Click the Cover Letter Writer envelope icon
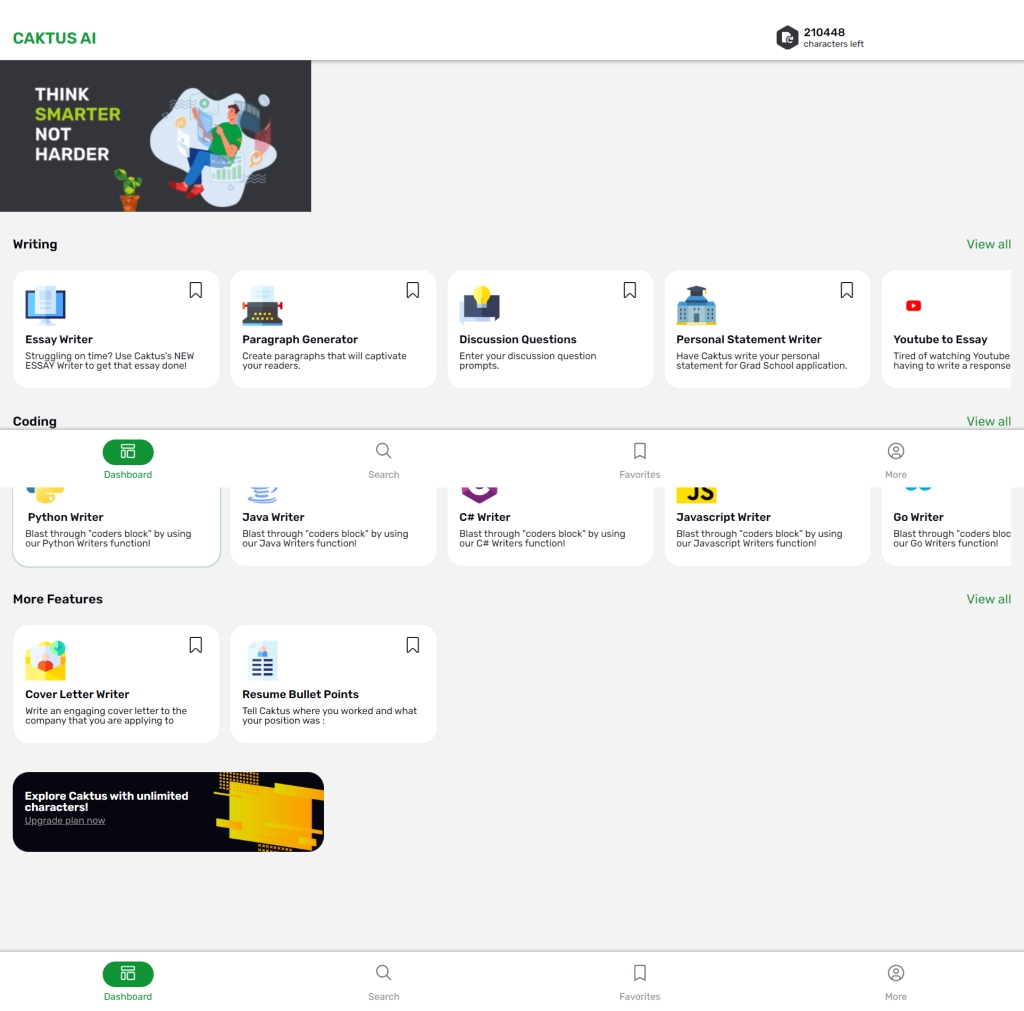The image size is (1024, 1011). pyautogui.click(x=45, y=660)
